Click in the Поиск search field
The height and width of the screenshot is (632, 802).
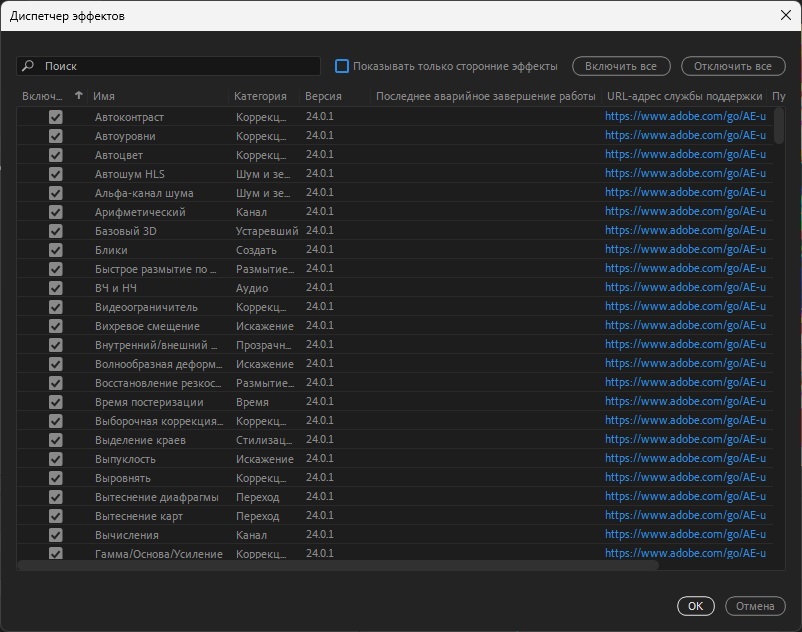pyautogui.click(x=178, y=66)
